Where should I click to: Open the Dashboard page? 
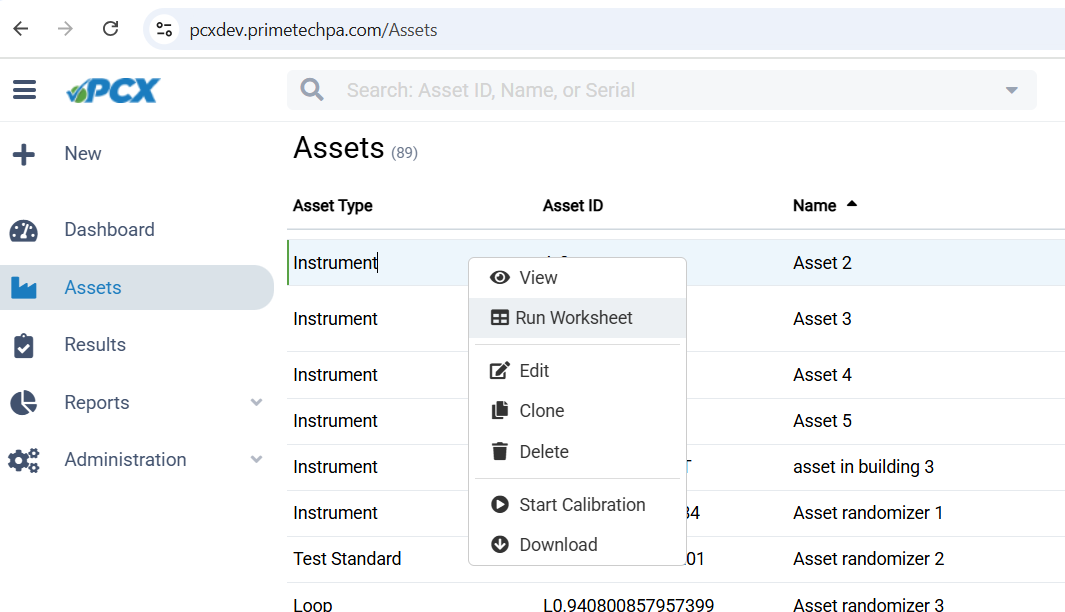[109, 230]
